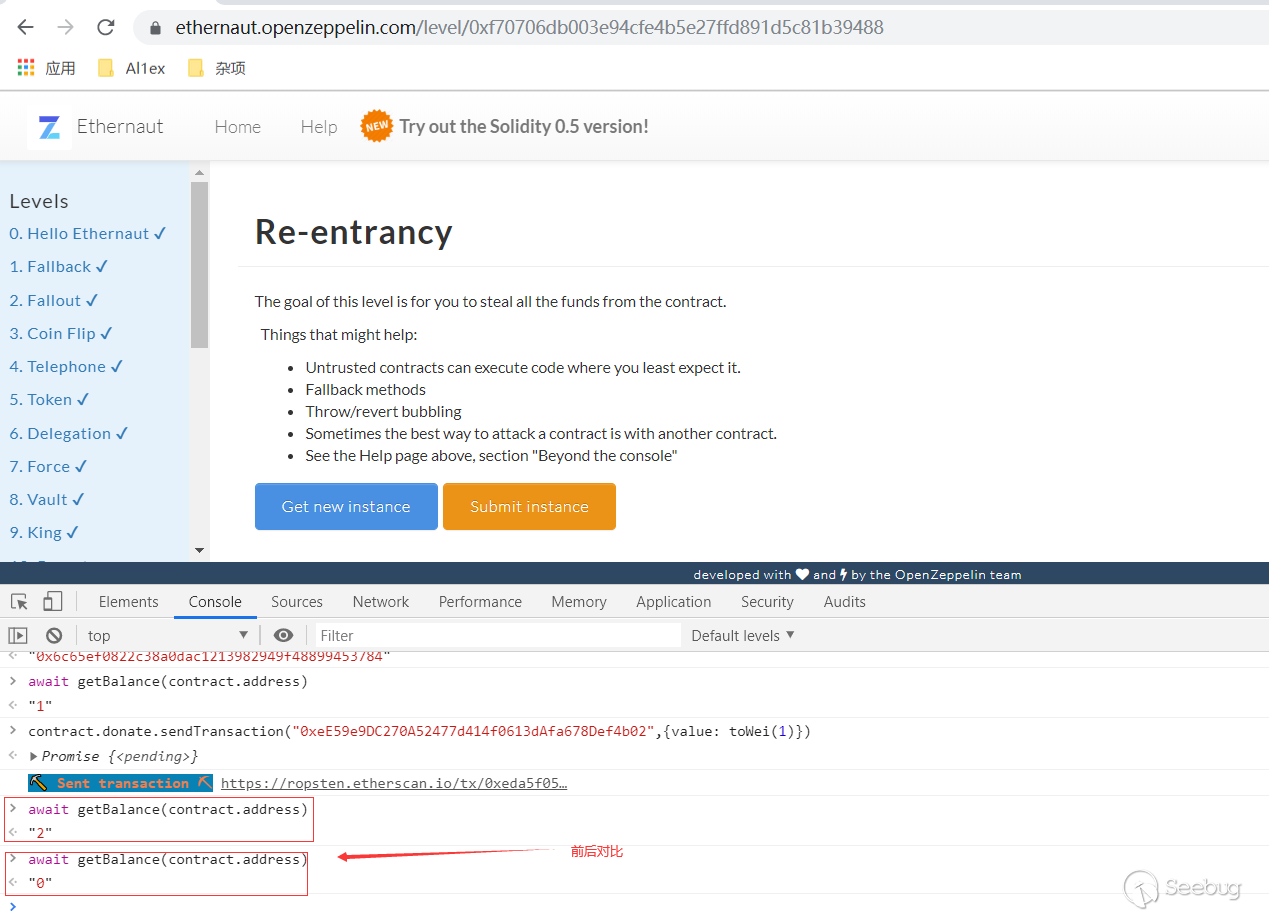Open the Default levels dropdown
This screenshot has width=1269, height=916.
[743, 635]
